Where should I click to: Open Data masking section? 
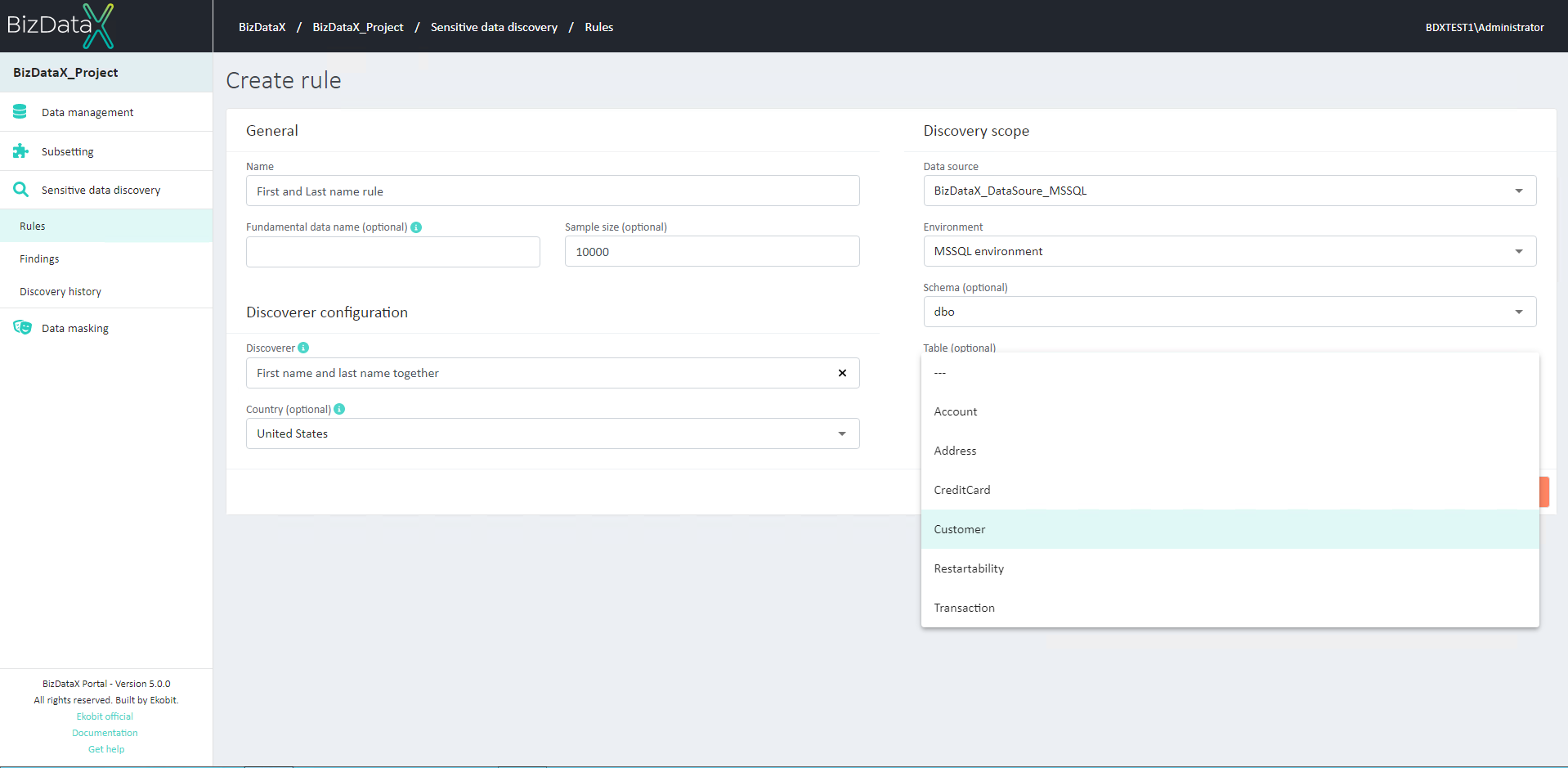pyautogui.click(x=106, y=328)
